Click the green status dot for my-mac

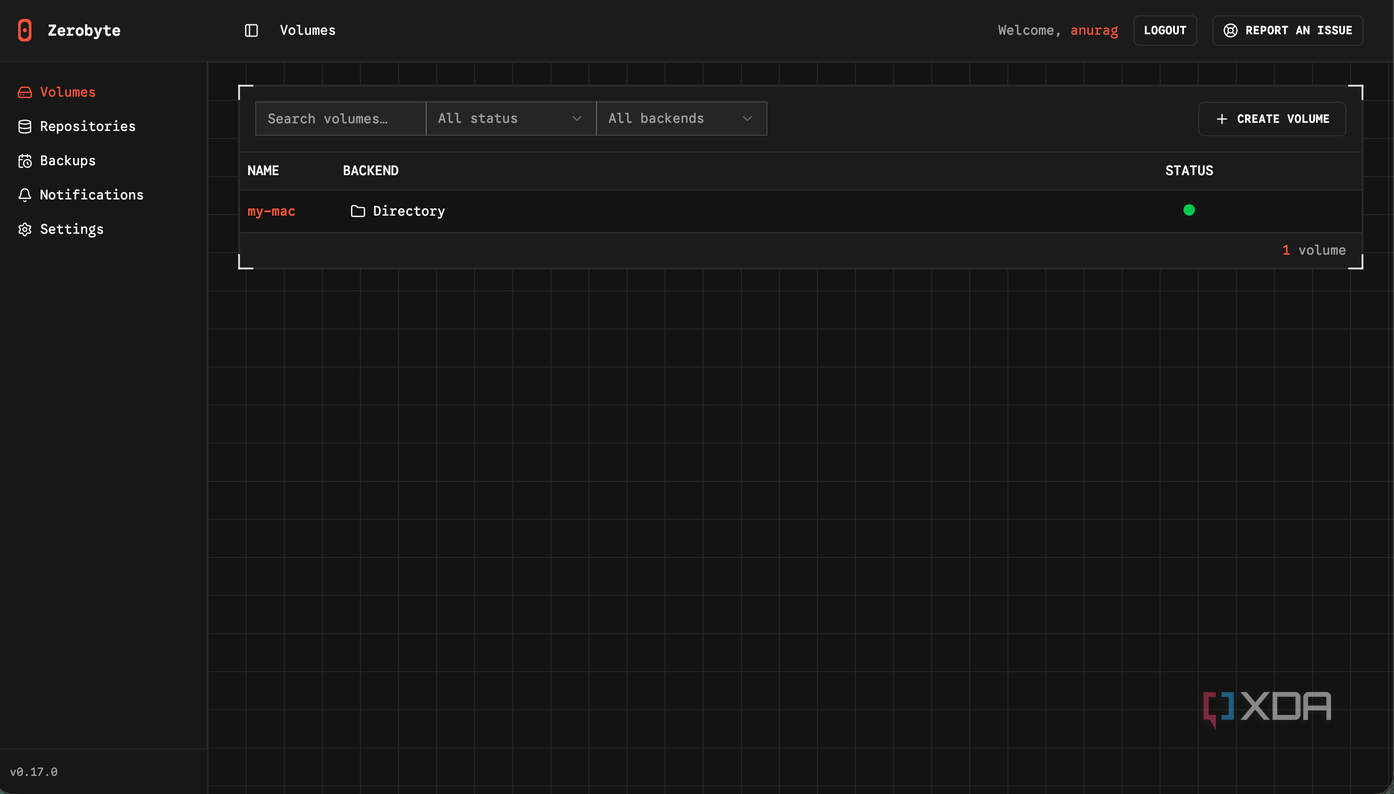click(x=1189, y=210)
